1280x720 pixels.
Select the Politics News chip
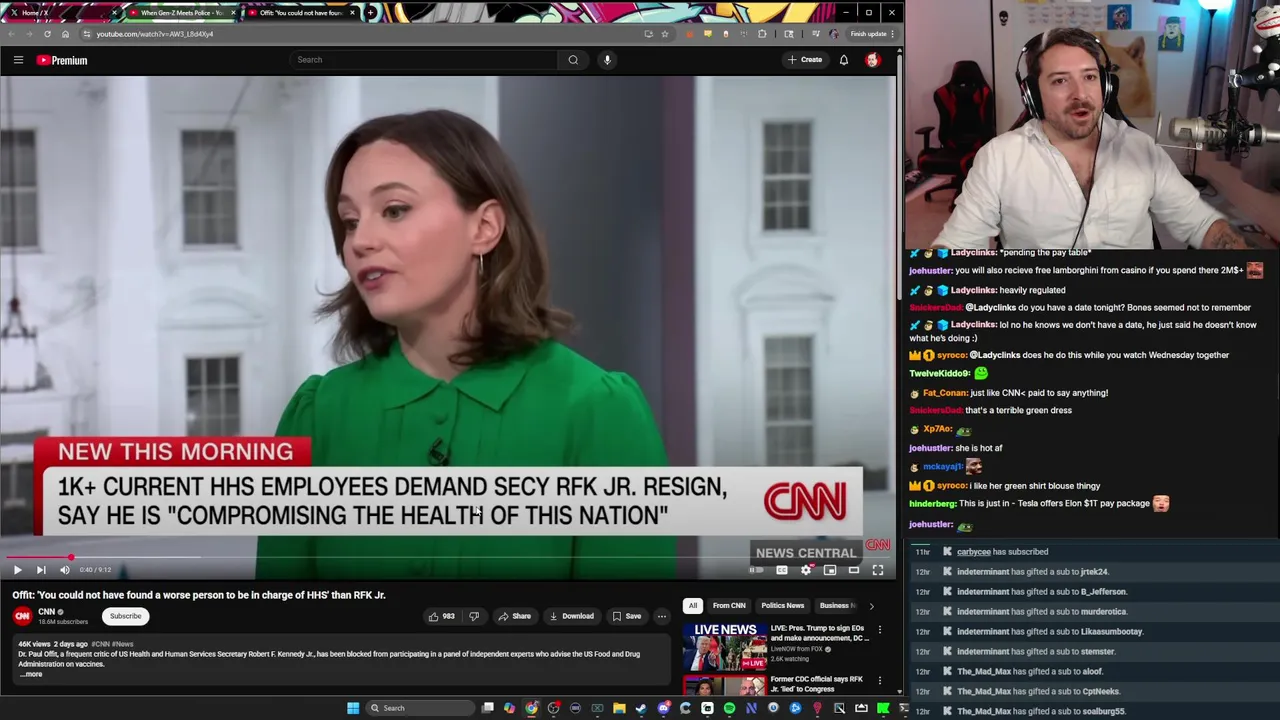(782, 605)
